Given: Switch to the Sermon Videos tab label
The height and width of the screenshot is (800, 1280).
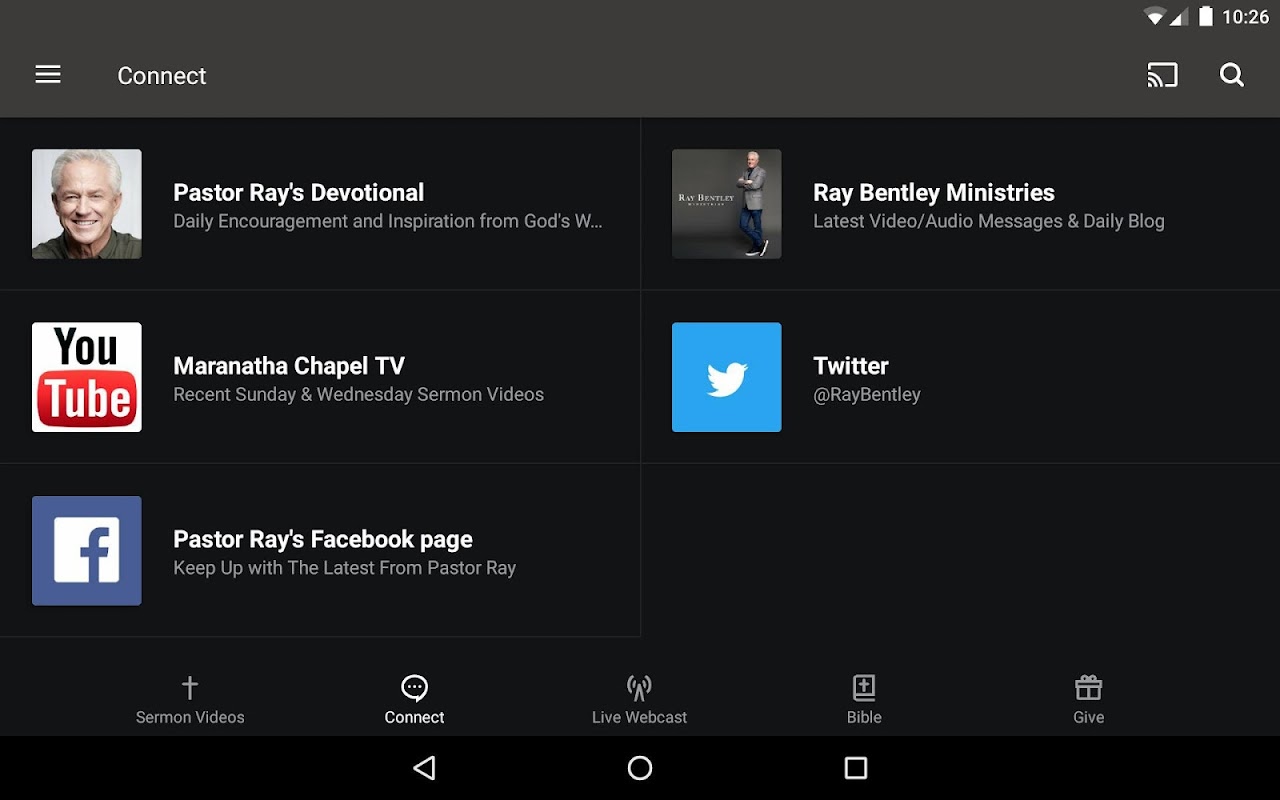Looking at the screenshot, I should [x=190, y=717].
